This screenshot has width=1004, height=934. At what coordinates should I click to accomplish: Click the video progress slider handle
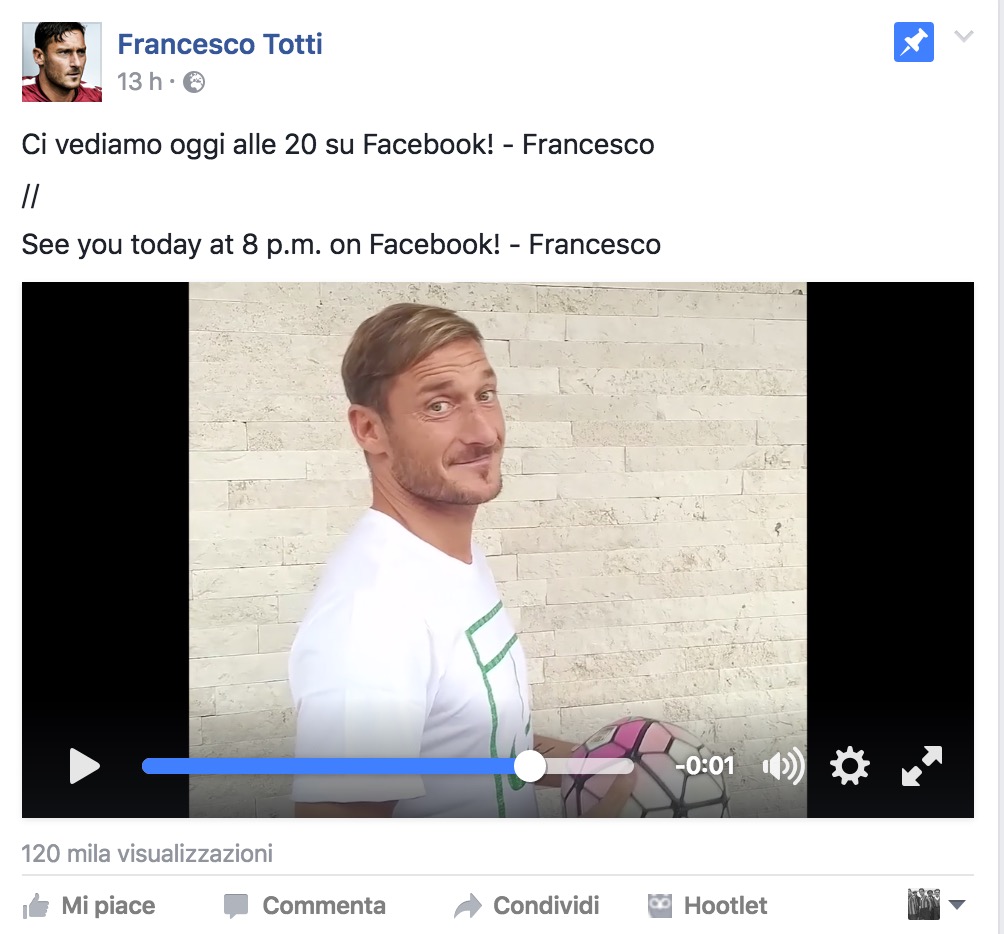coord(530,766)
